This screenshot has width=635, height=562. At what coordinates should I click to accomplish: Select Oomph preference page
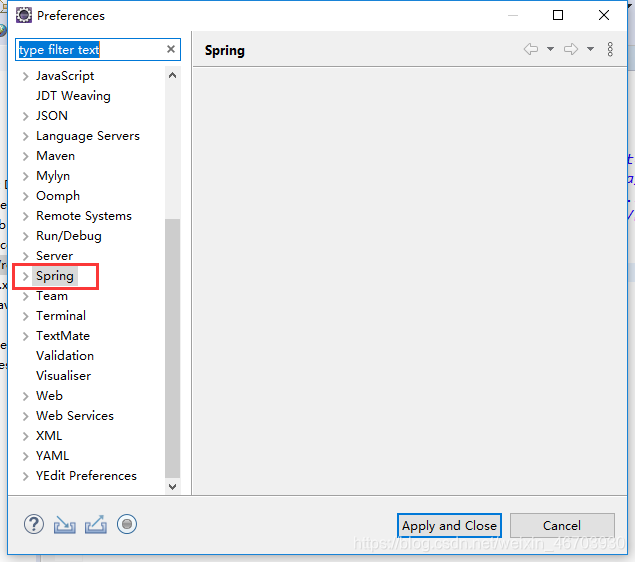(x=58, y=196)
